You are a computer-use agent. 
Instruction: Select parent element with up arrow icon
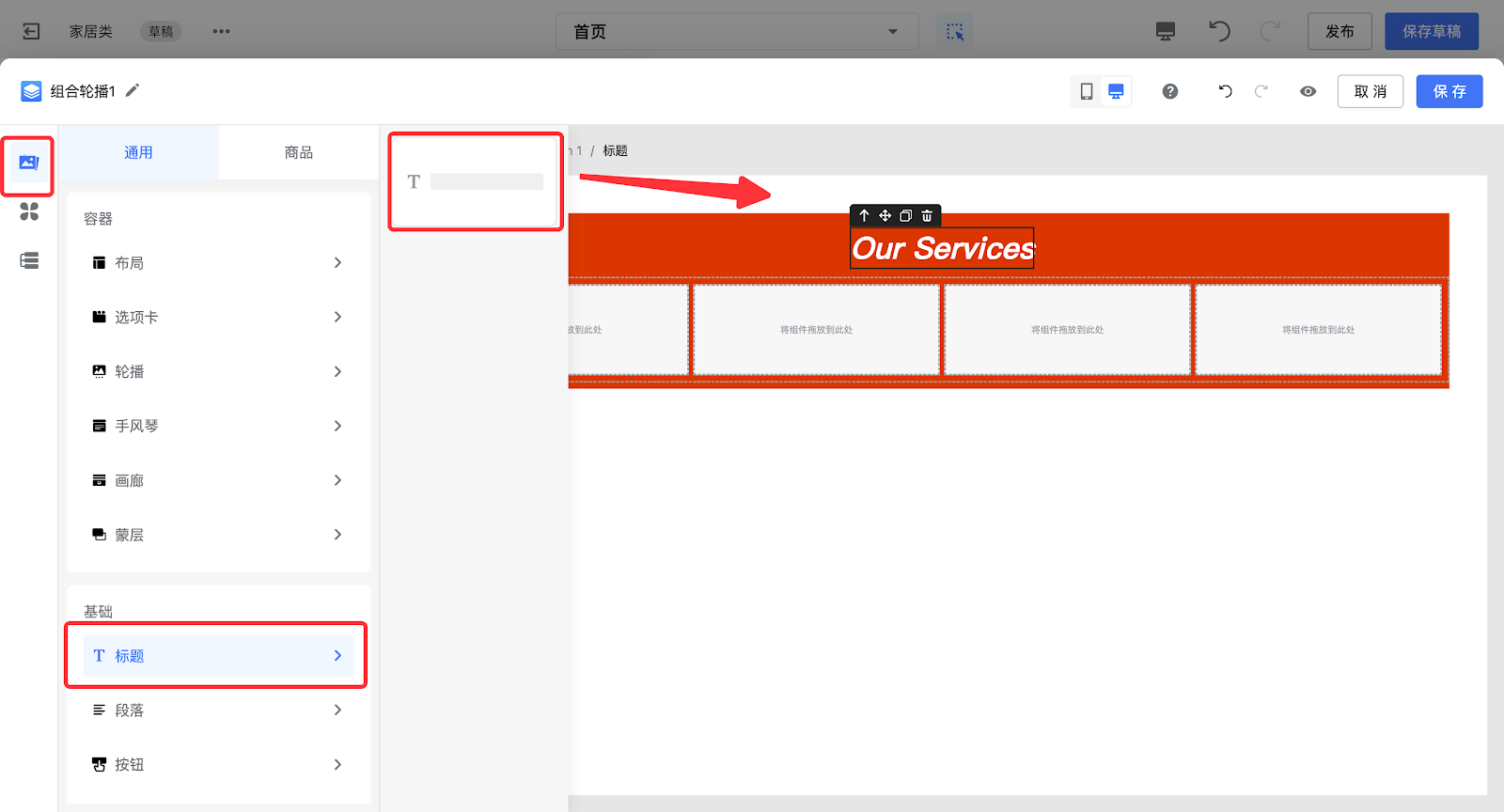(x=864, y=216)
